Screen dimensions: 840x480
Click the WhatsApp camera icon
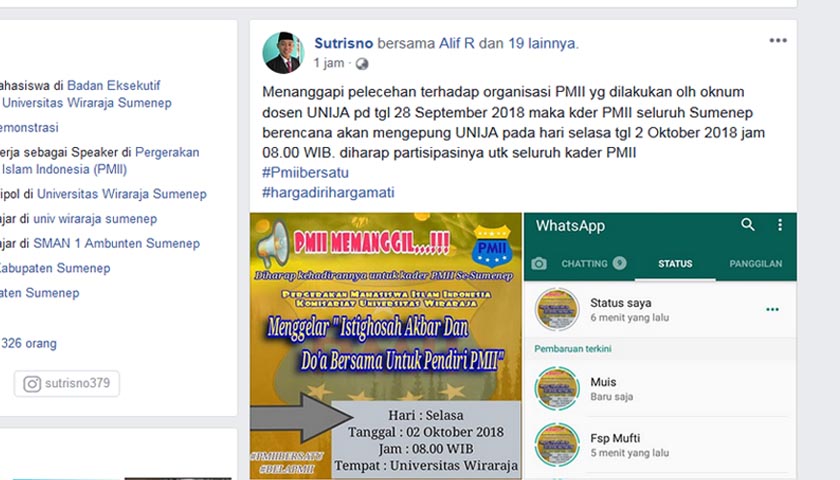[539, 264]
